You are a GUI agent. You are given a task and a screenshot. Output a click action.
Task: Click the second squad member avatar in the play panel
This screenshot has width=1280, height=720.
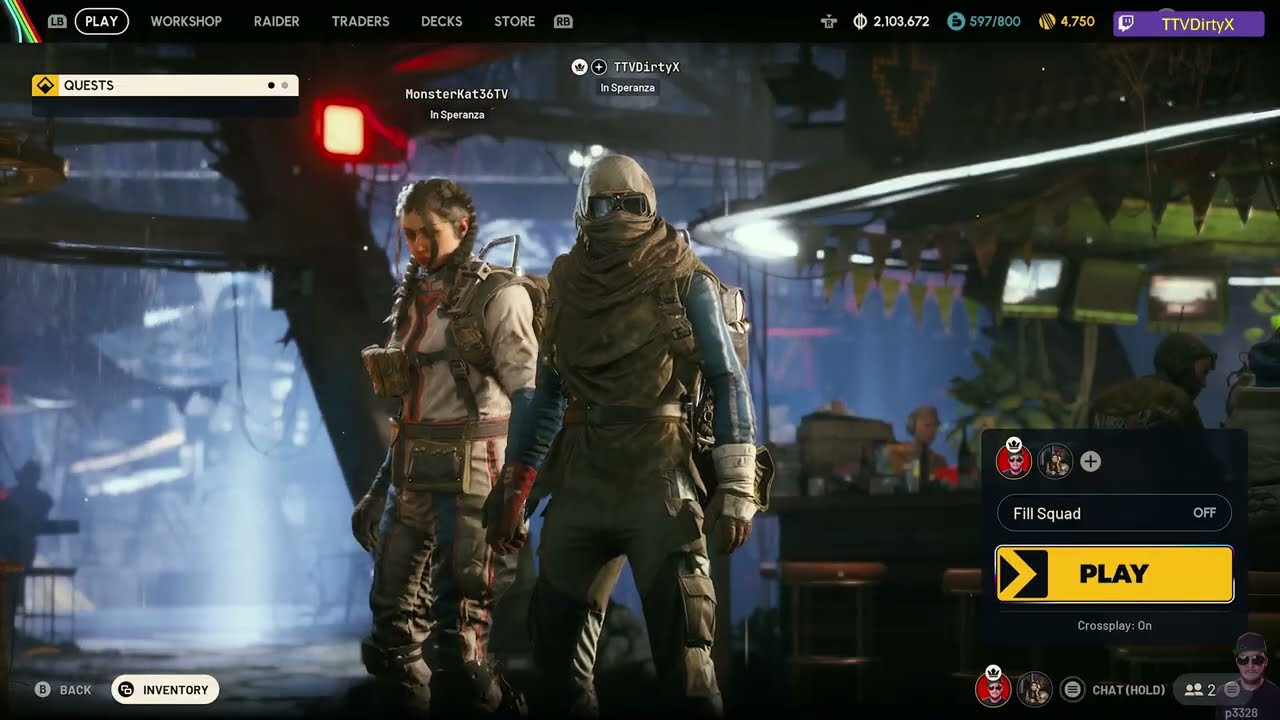1055,461
